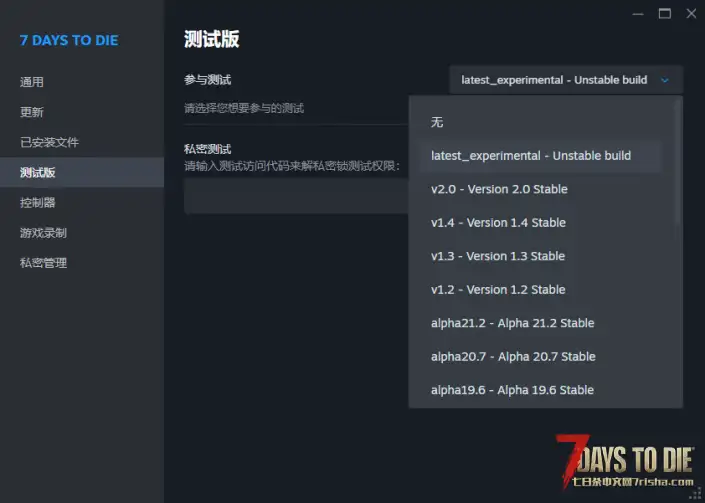Click the 测试版 page heading

tap(212, 39)
